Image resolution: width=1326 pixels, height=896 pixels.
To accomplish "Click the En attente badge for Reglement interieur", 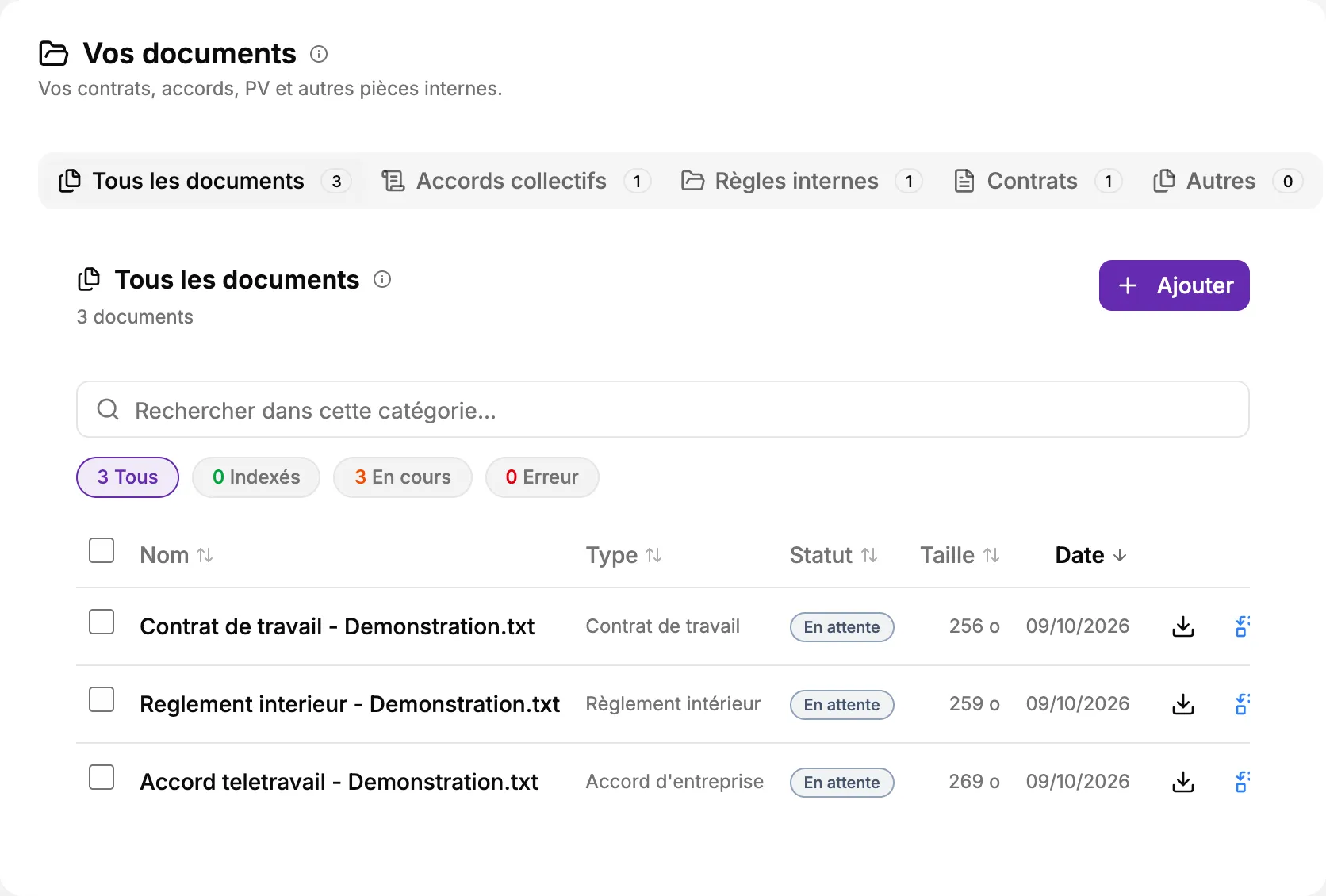I will point(842,705).
